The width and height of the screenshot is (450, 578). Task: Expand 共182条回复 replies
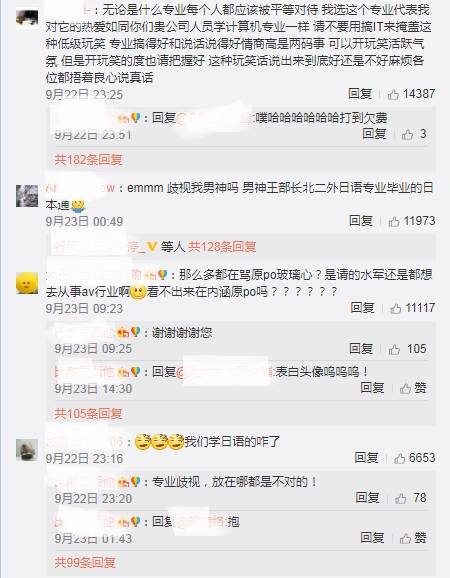coord(88,160)
